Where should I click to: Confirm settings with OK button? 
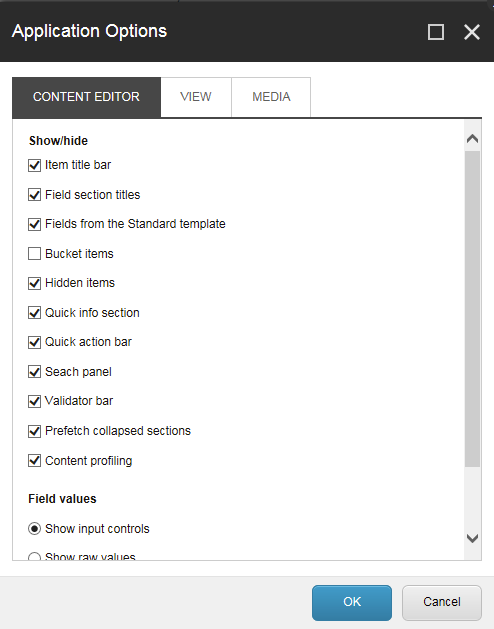click(352, 603)
